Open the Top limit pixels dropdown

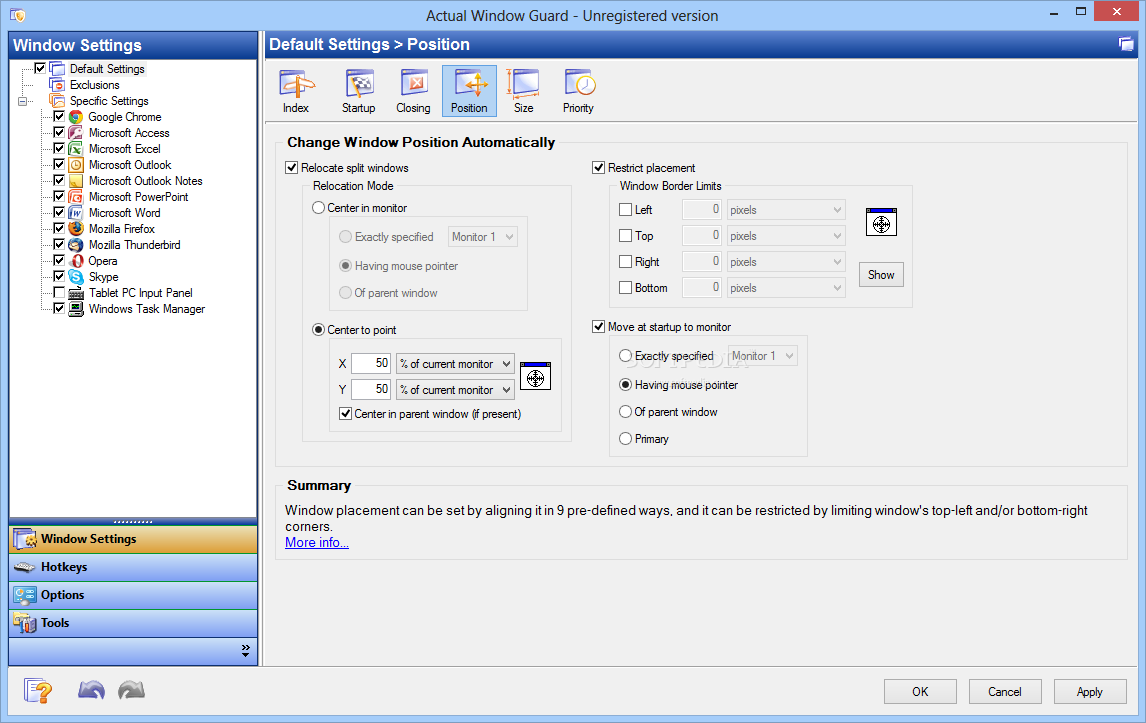point(786,236)
